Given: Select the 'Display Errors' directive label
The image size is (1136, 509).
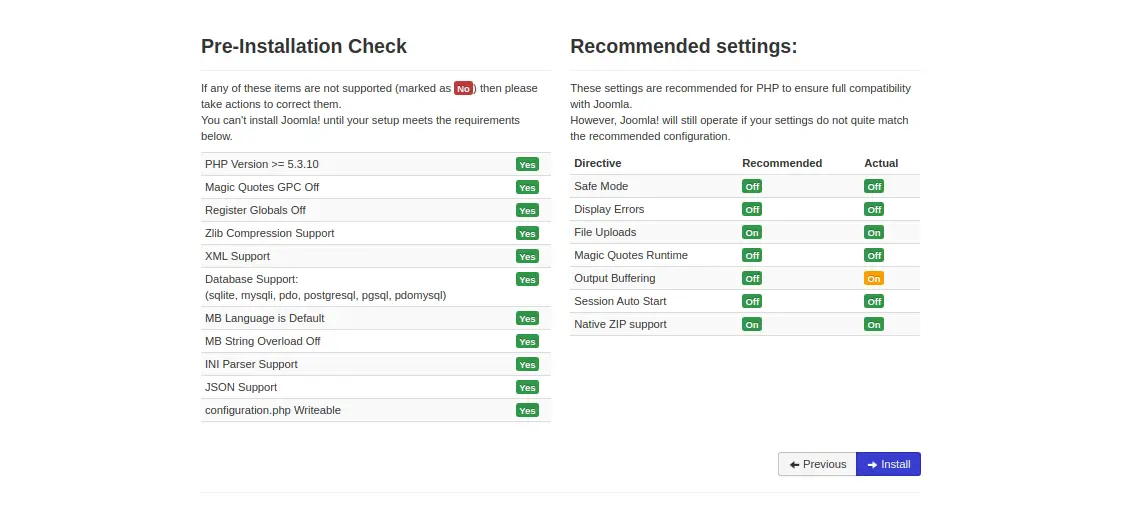Looking at the screenshot, I should 609,209.
